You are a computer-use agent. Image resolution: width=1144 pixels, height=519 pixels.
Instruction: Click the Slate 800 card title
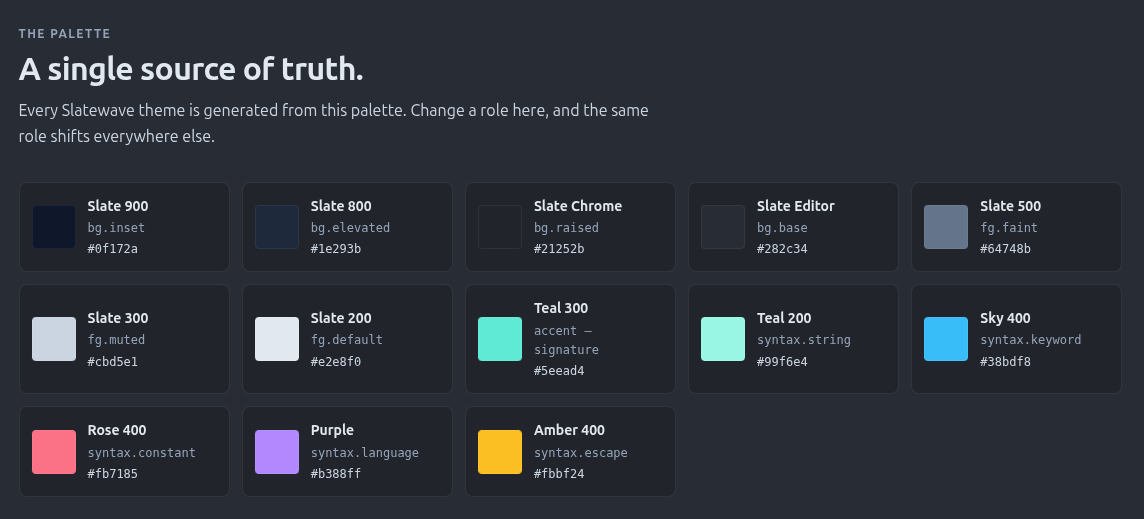341,207
